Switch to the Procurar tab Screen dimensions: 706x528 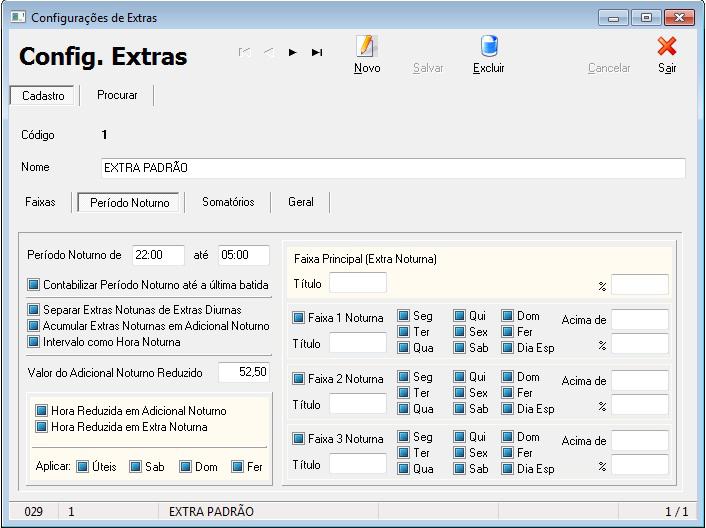[117, 95]
